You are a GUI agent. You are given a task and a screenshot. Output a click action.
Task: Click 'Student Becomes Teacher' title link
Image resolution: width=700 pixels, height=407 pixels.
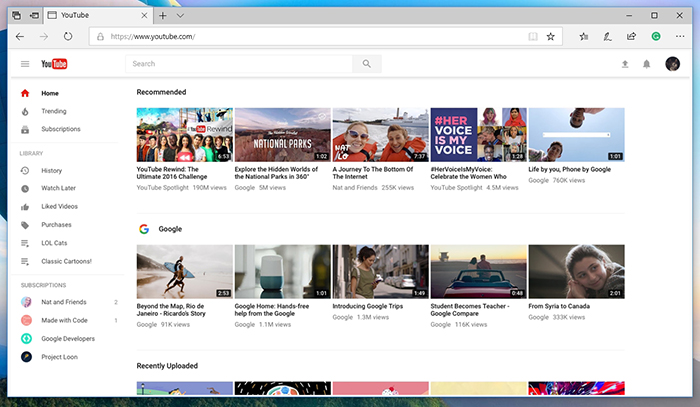pyautogui.click(x=468, y=310)
